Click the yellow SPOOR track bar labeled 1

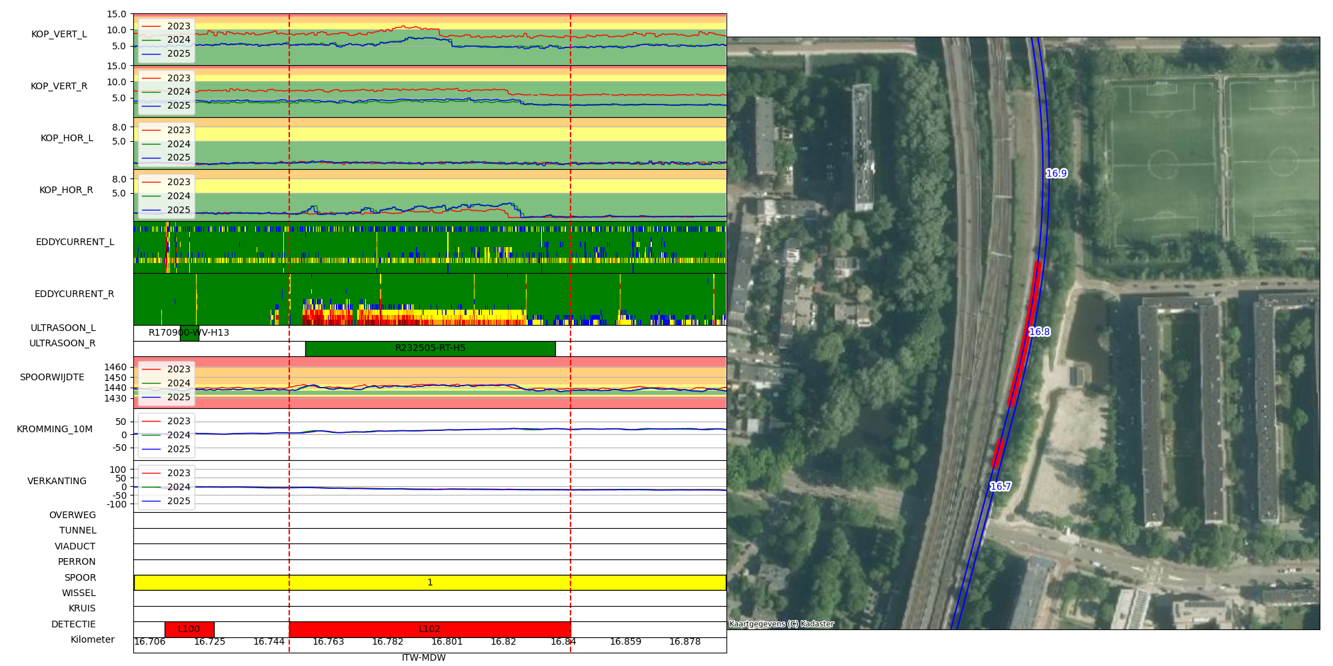point(430,582)
